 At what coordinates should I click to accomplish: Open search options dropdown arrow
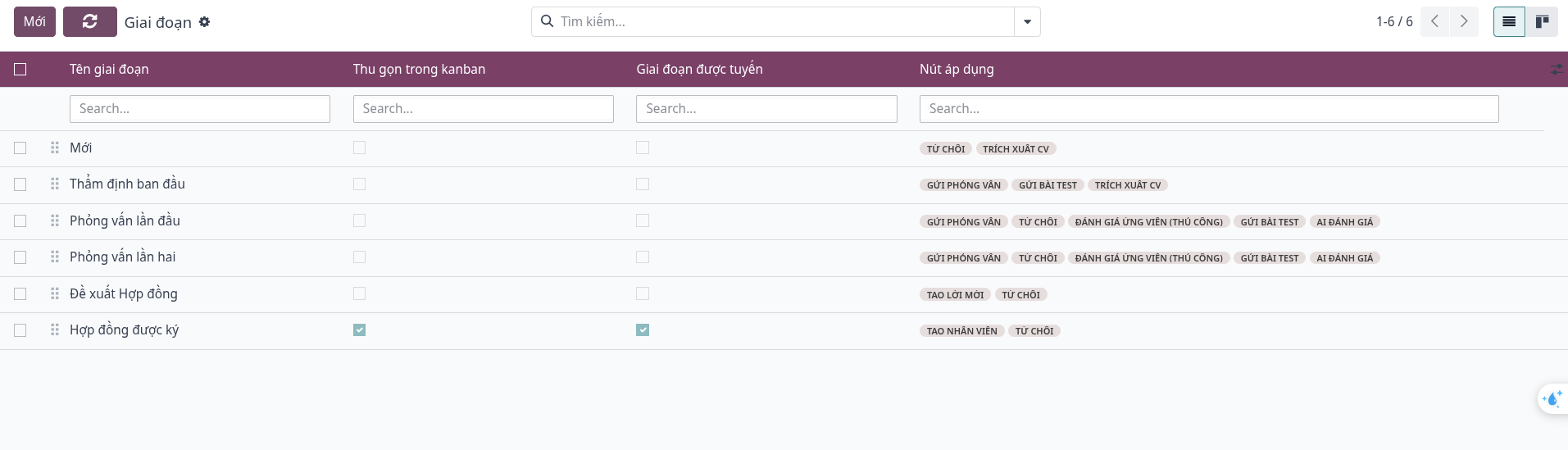click(x=1027, y=22)
